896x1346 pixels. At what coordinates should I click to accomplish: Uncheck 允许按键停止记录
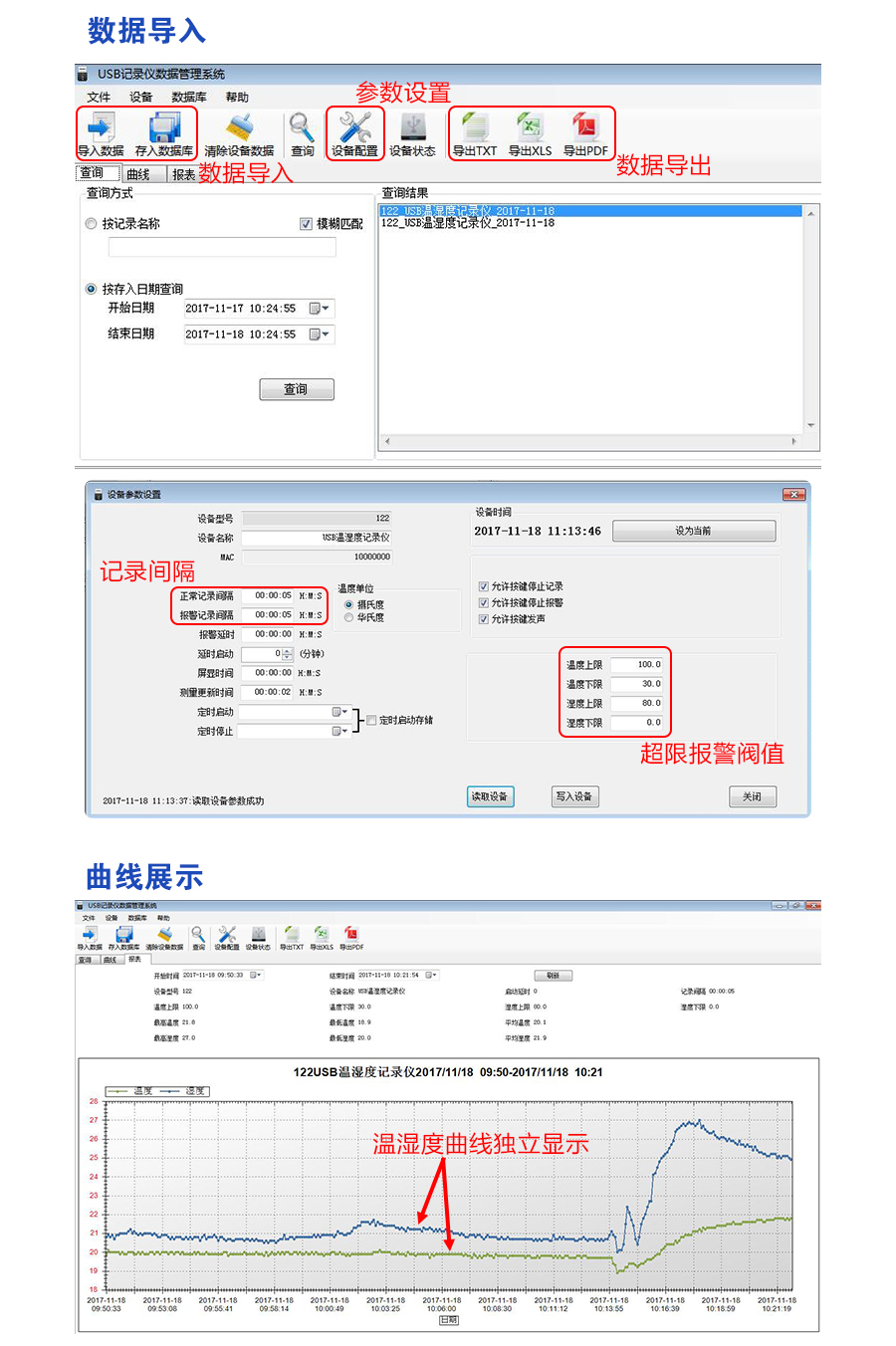pyautogui.click(x=484, y=586)
